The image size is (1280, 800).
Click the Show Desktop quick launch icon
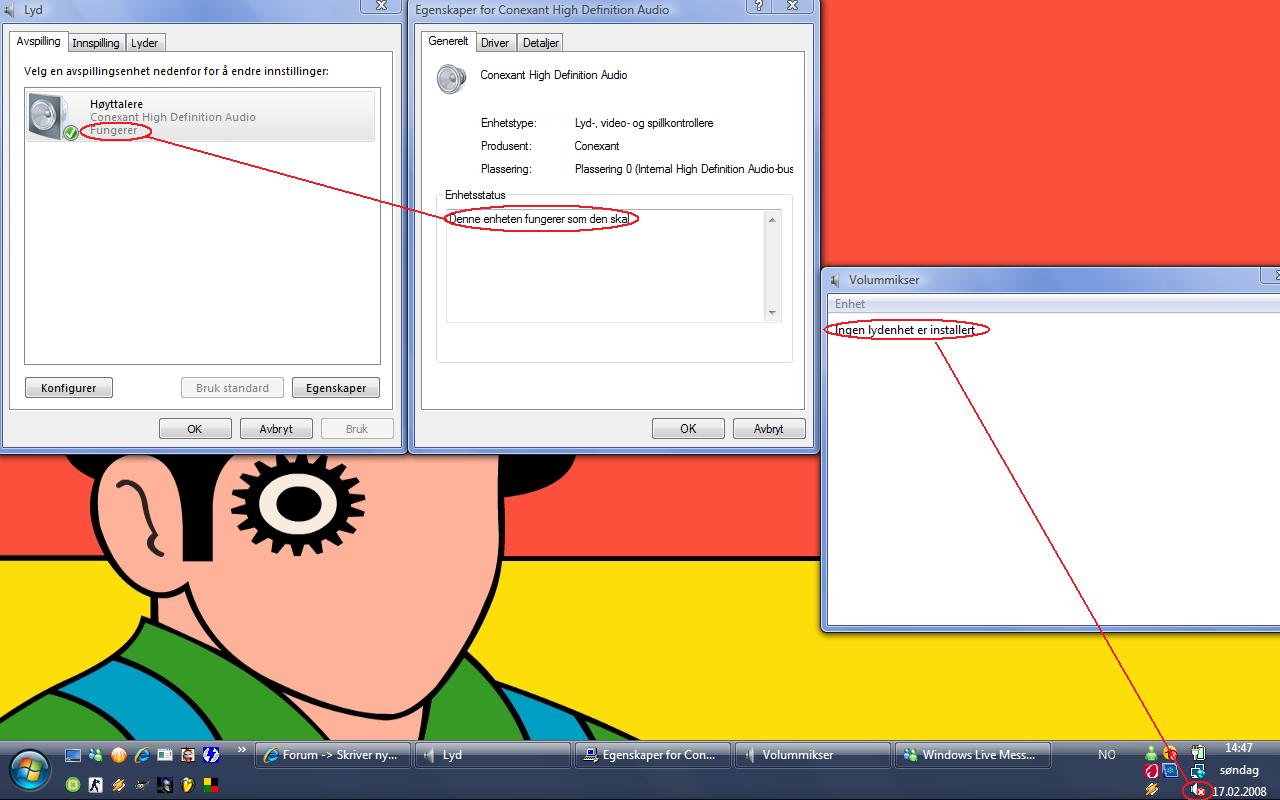pyautogui.click(x=73, y=755)
